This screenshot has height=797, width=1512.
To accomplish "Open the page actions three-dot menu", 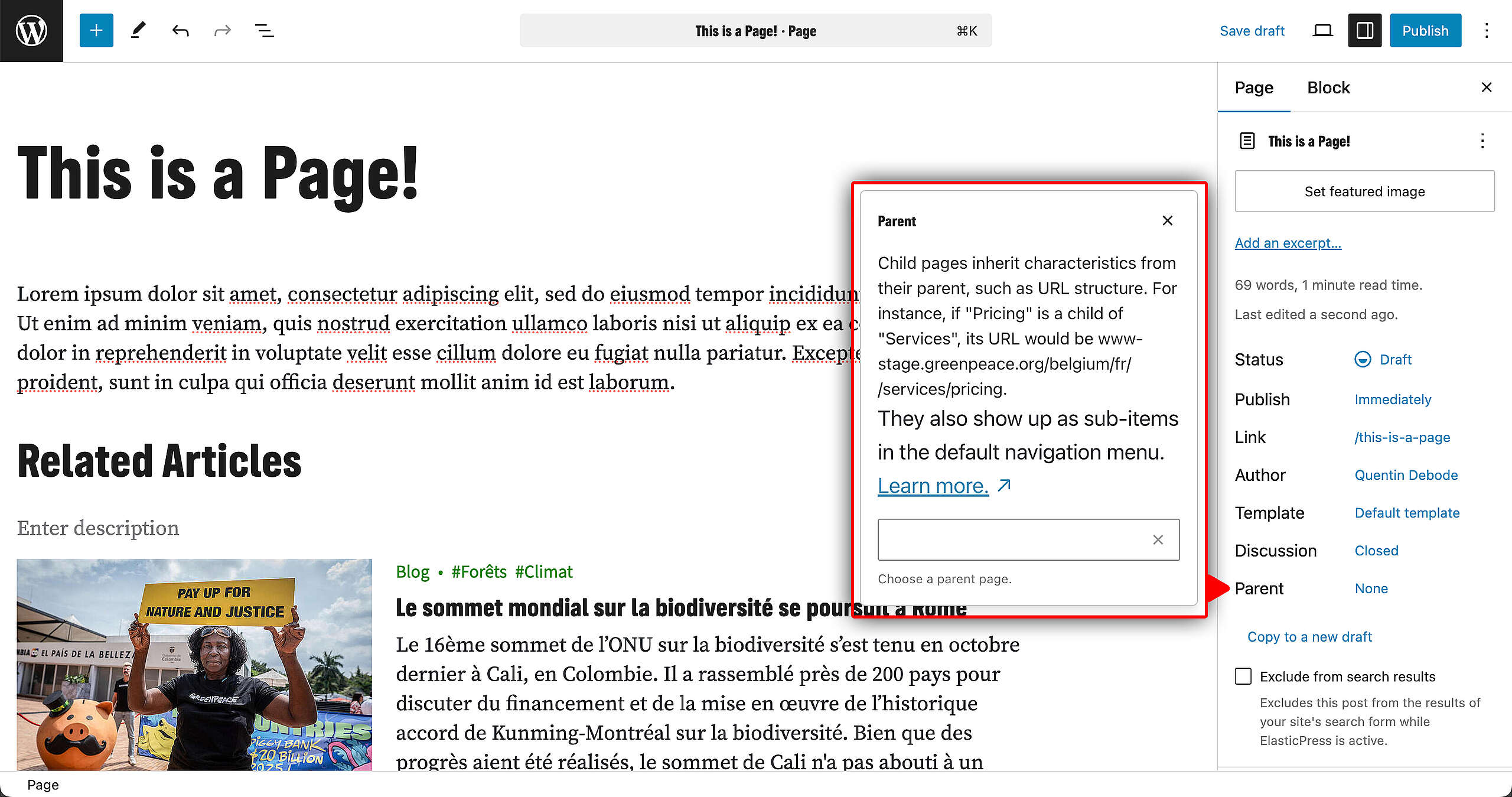I will pos(1482,141).
